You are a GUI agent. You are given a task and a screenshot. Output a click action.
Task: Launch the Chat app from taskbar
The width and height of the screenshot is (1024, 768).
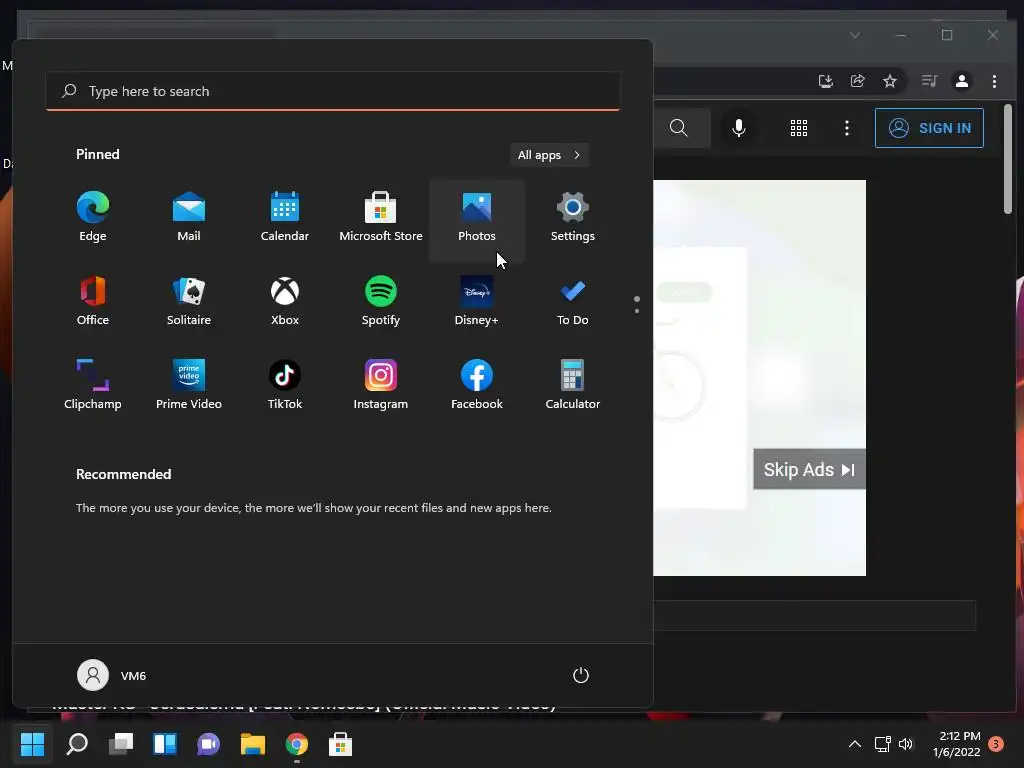(x=208, y=744)
